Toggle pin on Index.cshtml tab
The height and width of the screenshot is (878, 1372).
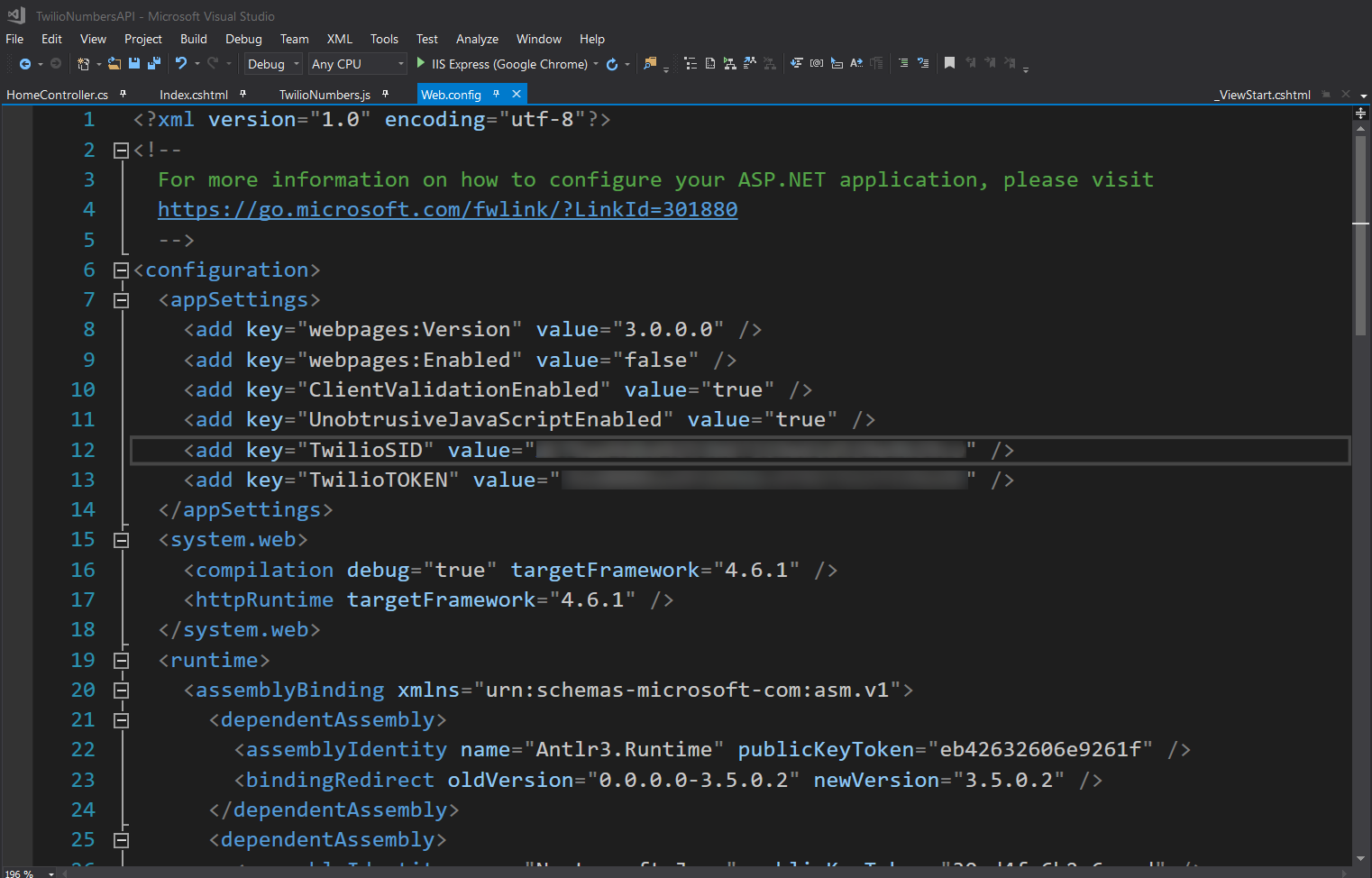[242, 94]
